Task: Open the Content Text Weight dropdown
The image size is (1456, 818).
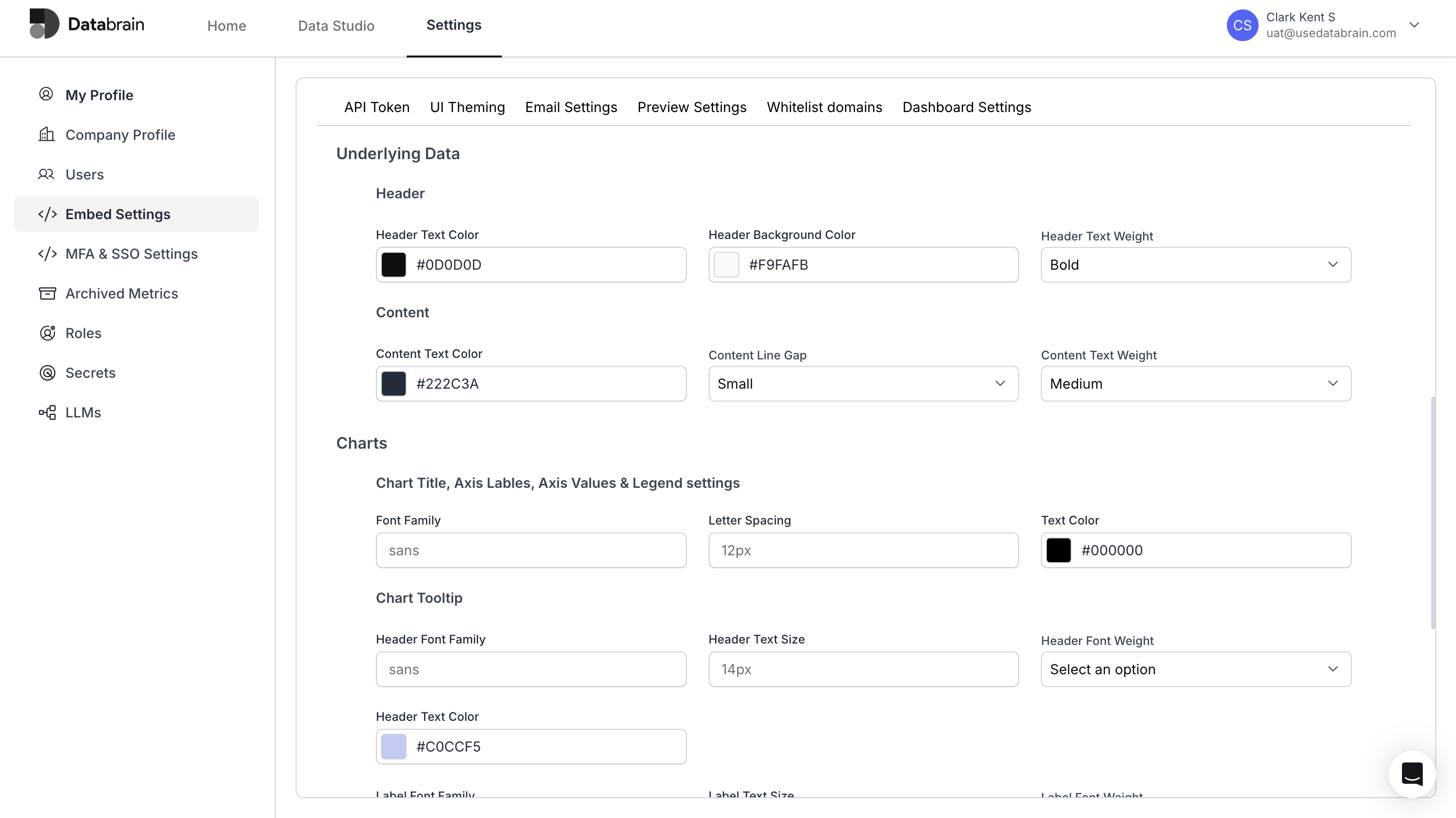Action: click(x=1196, y=384)
